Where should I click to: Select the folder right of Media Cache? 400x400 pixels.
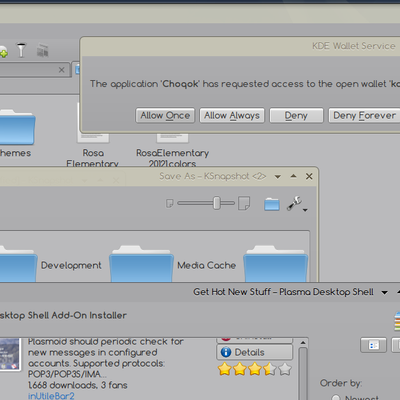coord(276,264)
